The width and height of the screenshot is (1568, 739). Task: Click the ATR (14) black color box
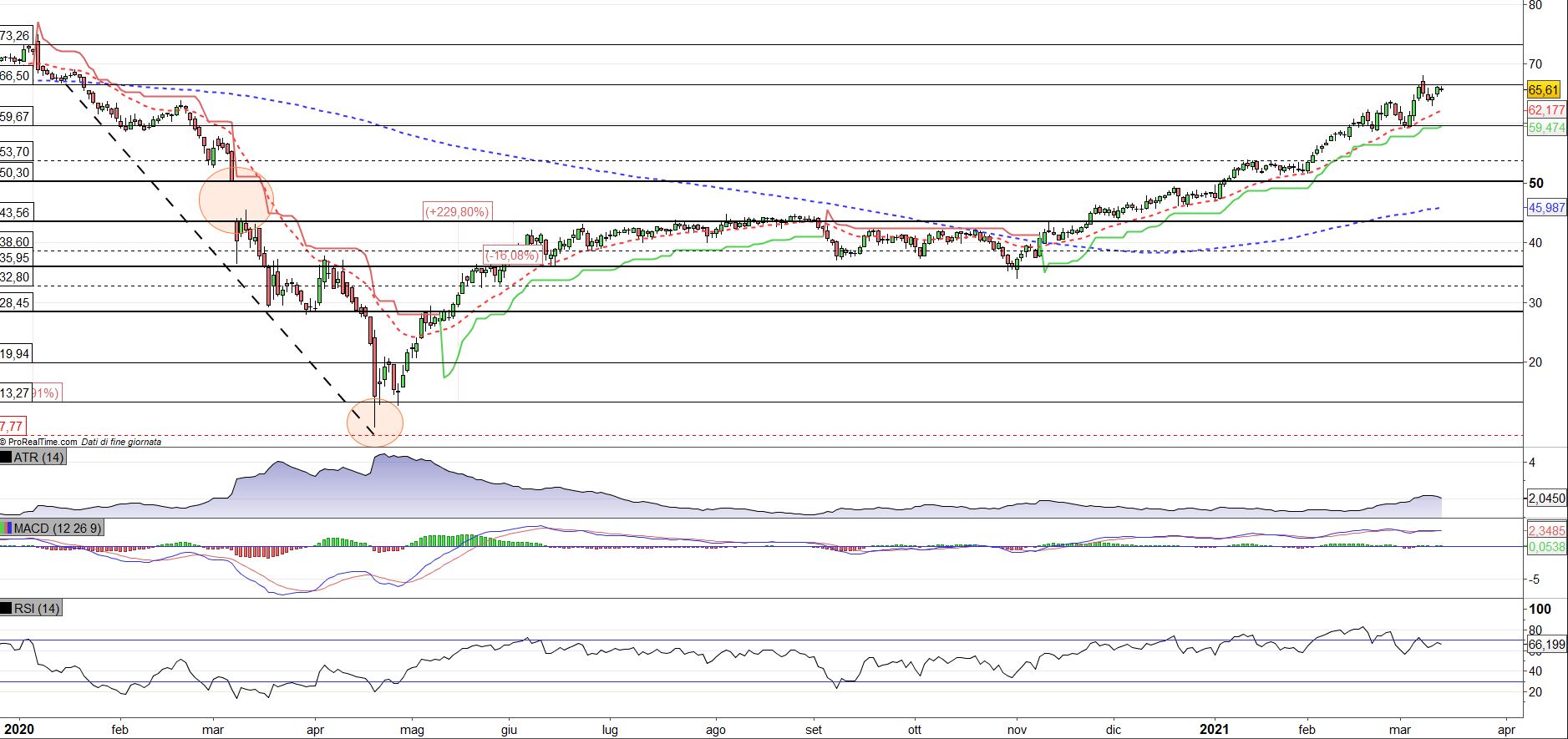6,458
